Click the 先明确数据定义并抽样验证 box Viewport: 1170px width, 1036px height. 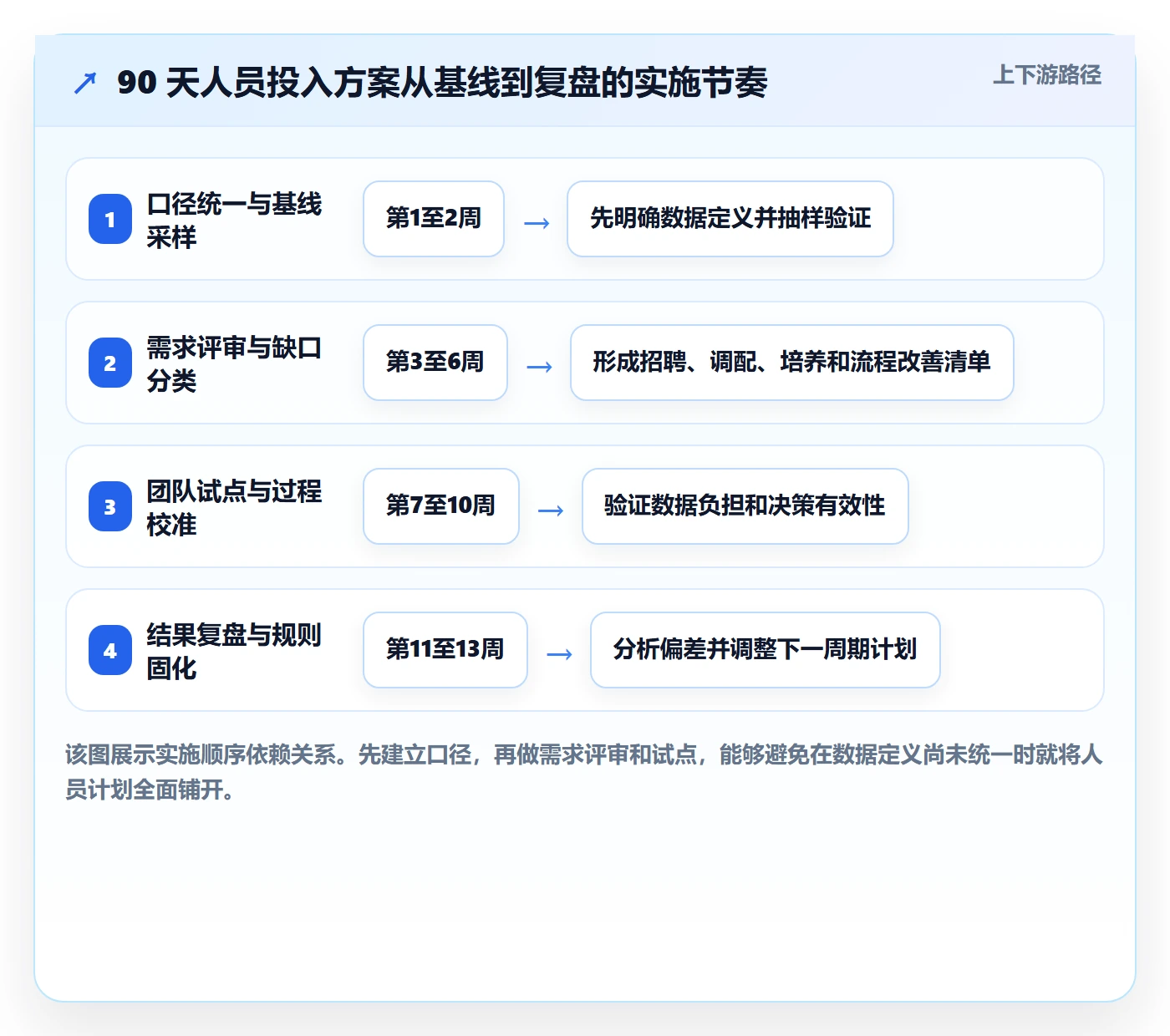tap(730, 219)
